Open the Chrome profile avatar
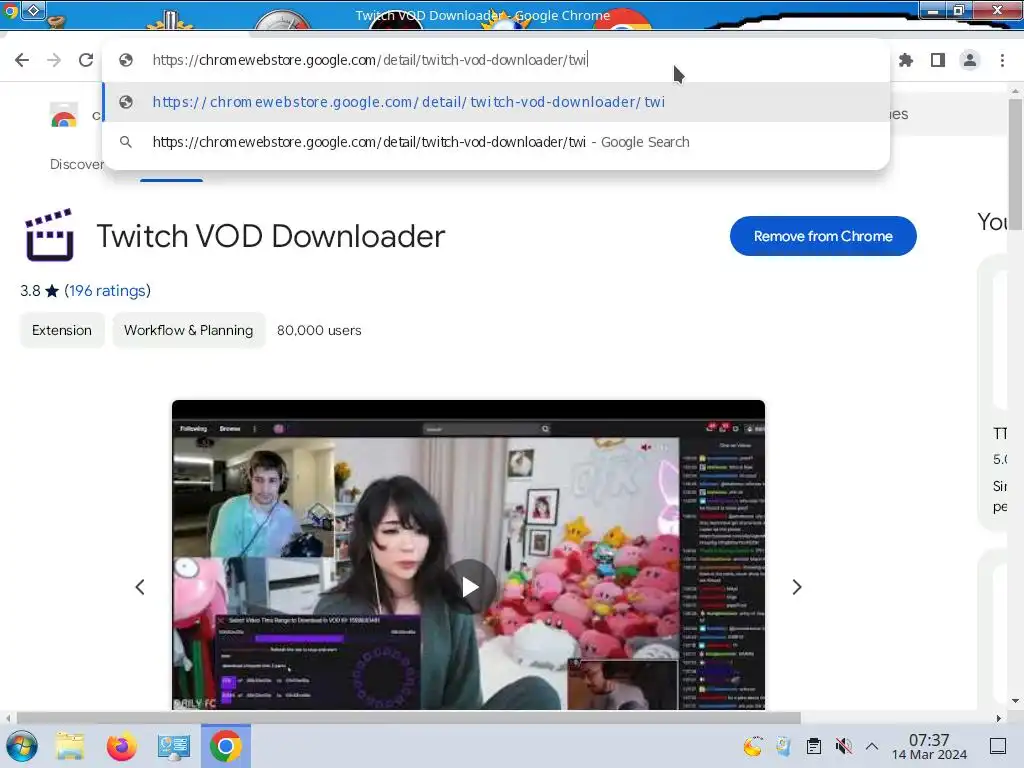 tap(970, 60)
